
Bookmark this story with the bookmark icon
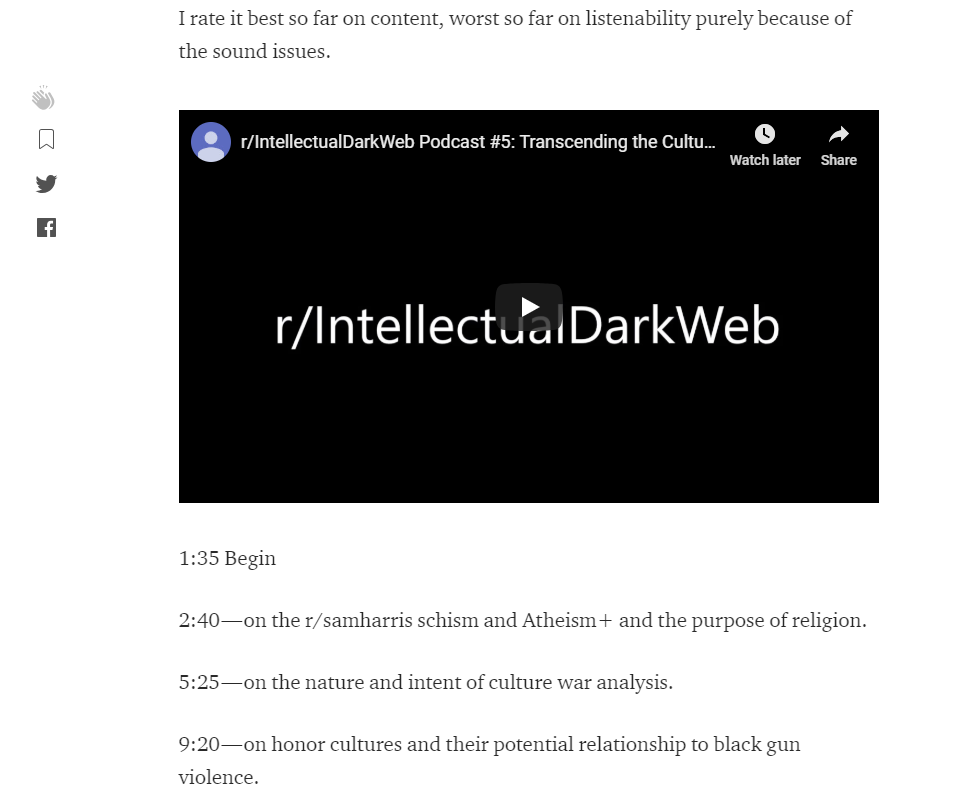pos(46,139)
